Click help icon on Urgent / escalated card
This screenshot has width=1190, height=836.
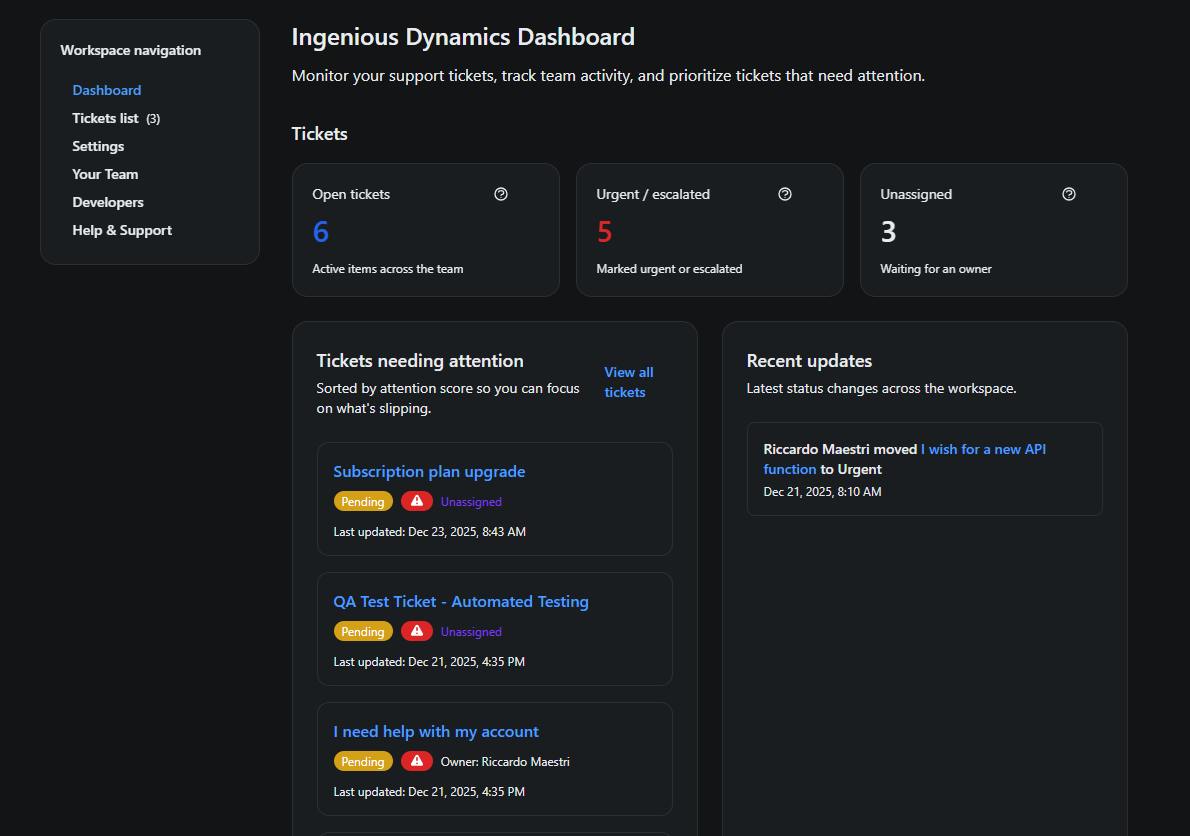pos(785,194)
